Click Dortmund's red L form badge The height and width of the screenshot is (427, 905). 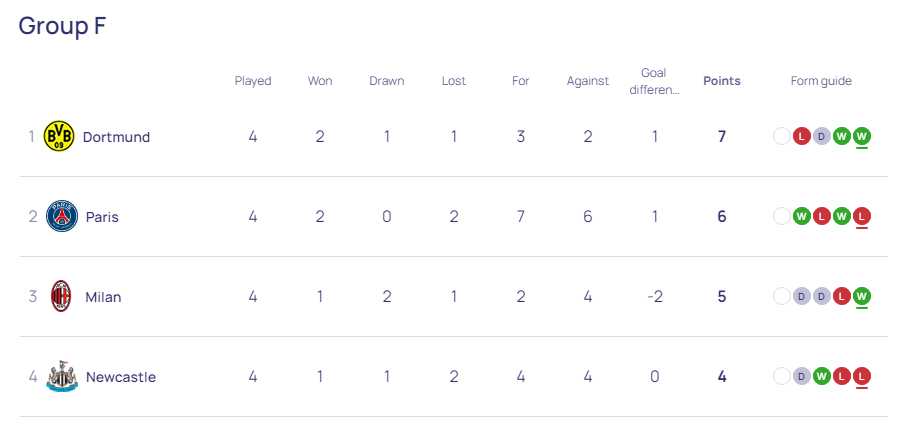802,137
